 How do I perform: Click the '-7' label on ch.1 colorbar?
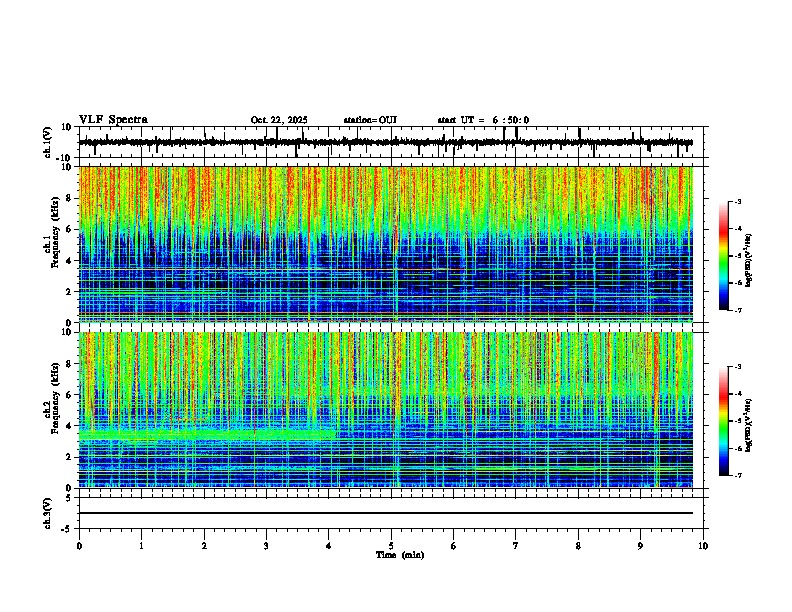737,310
